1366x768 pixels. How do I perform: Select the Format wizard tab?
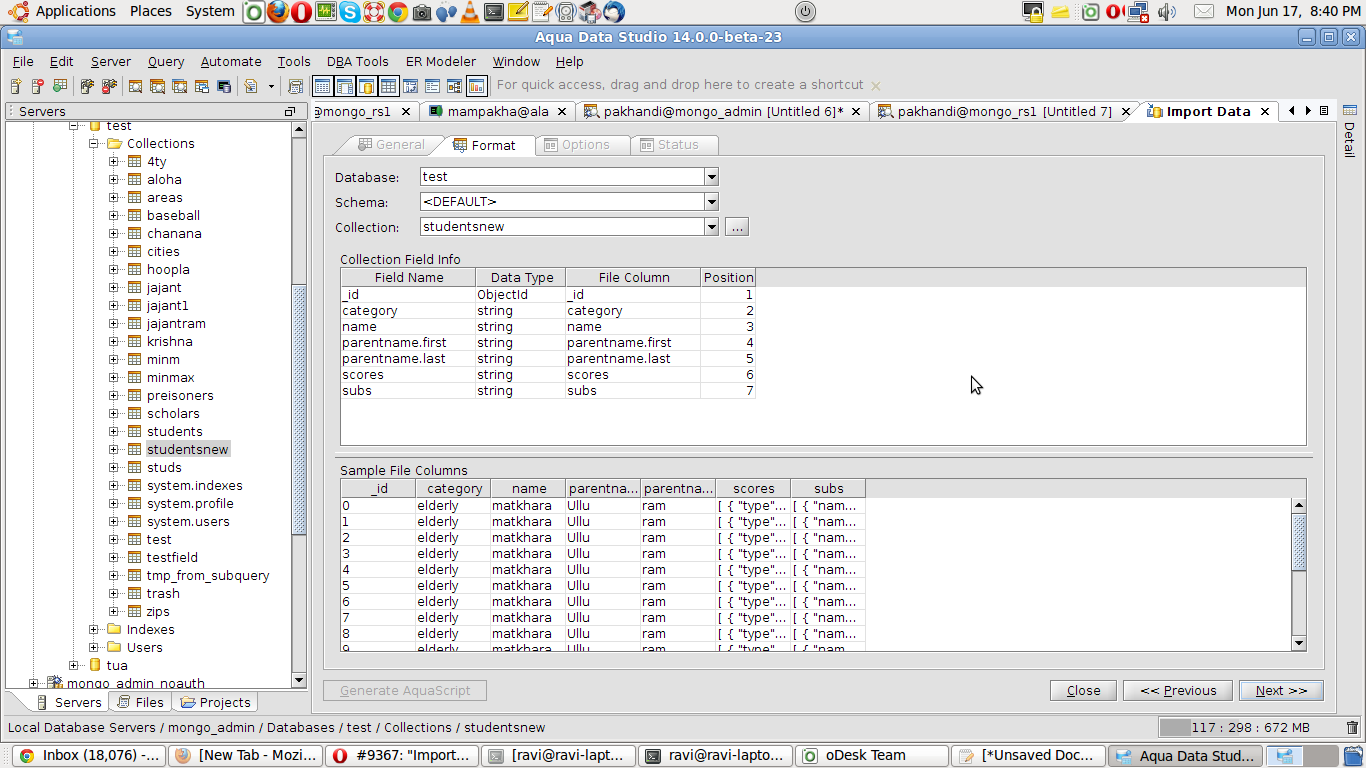tap(485, 145)
